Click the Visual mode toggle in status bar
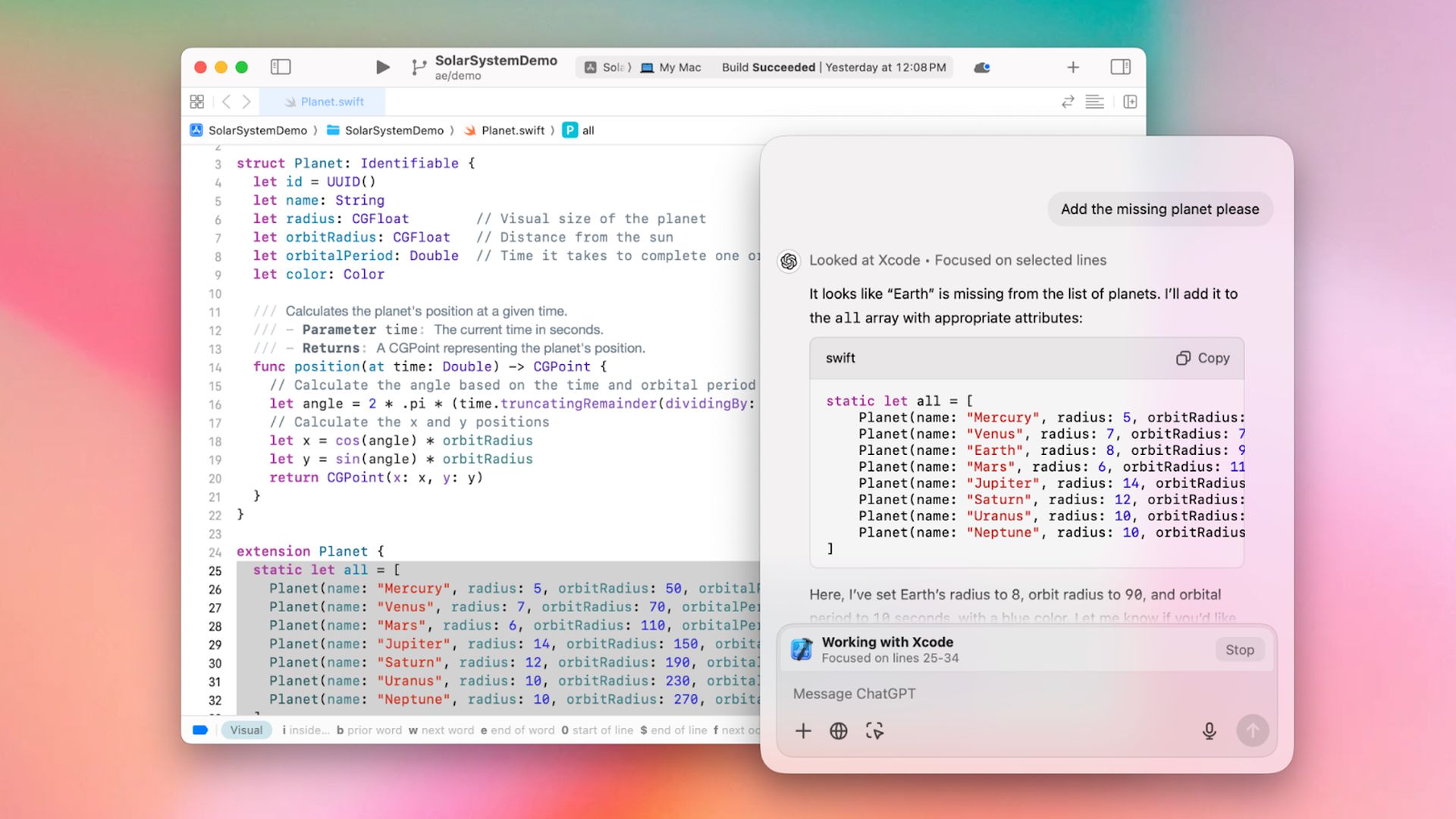 click(246, 729)
